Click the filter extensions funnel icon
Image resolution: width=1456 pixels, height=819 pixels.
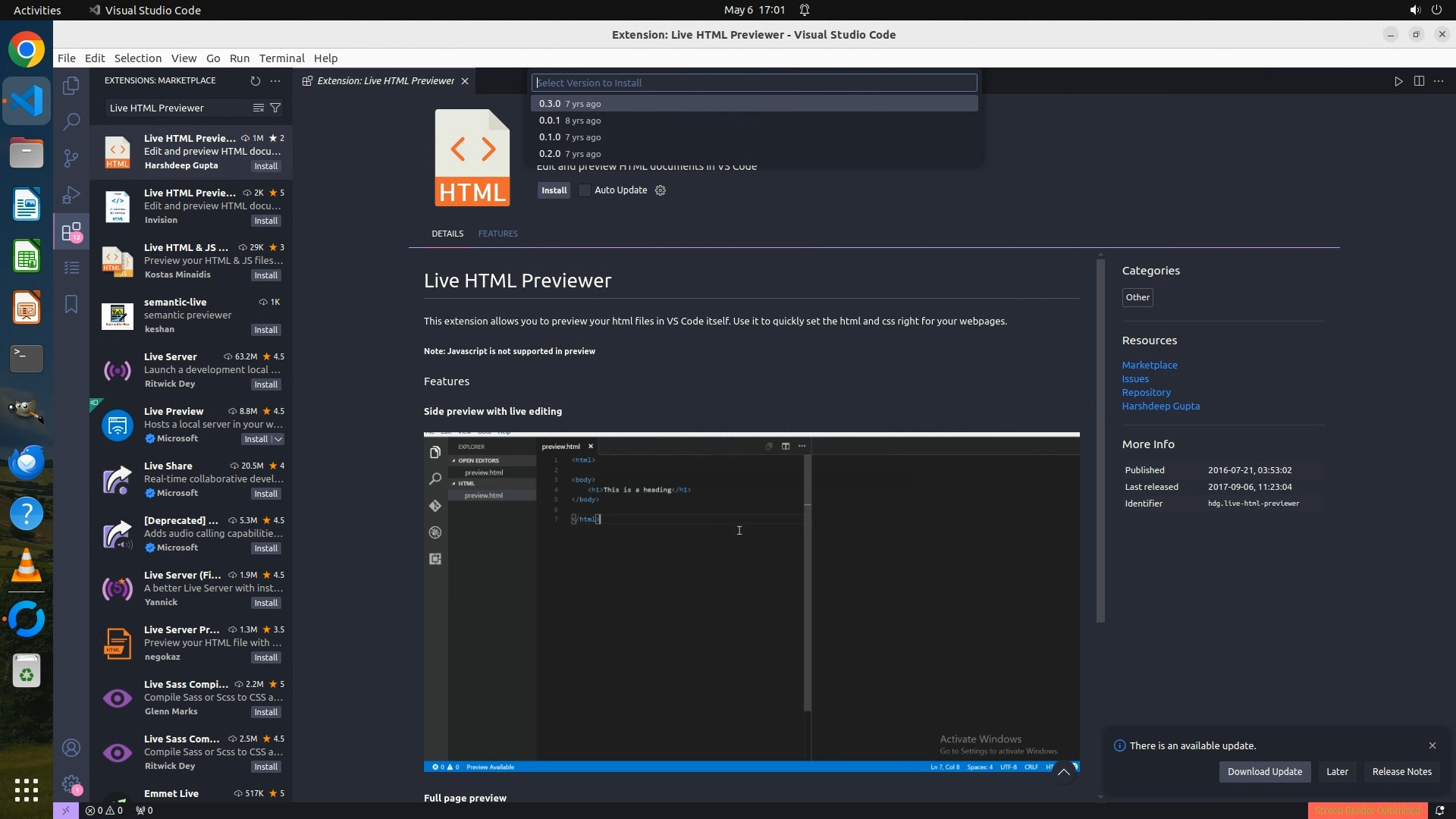pyautogui.click(x=276, y=108)
